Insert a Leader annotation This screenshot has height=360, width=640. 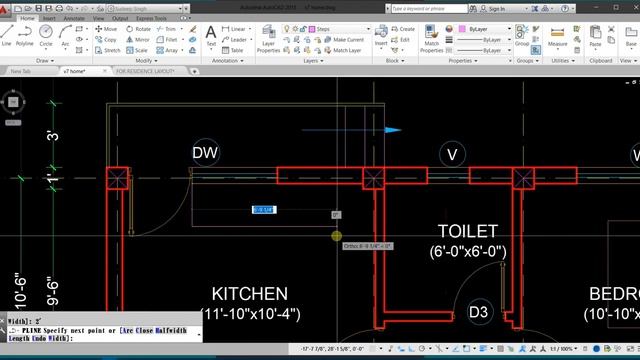[x=234, y=40]
